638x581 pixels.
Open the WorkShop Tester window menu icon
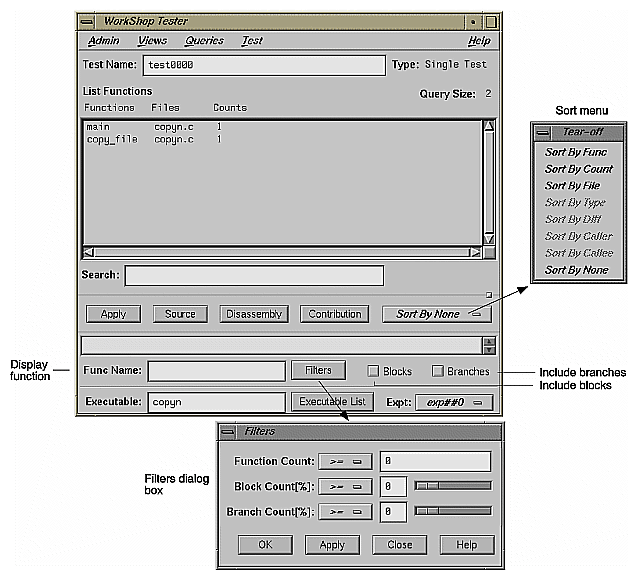click(x=87, y=22)
